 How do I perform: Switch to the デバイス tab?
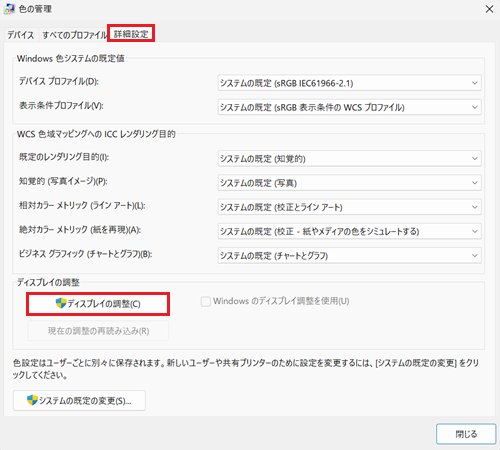click(x=21, y=35)
